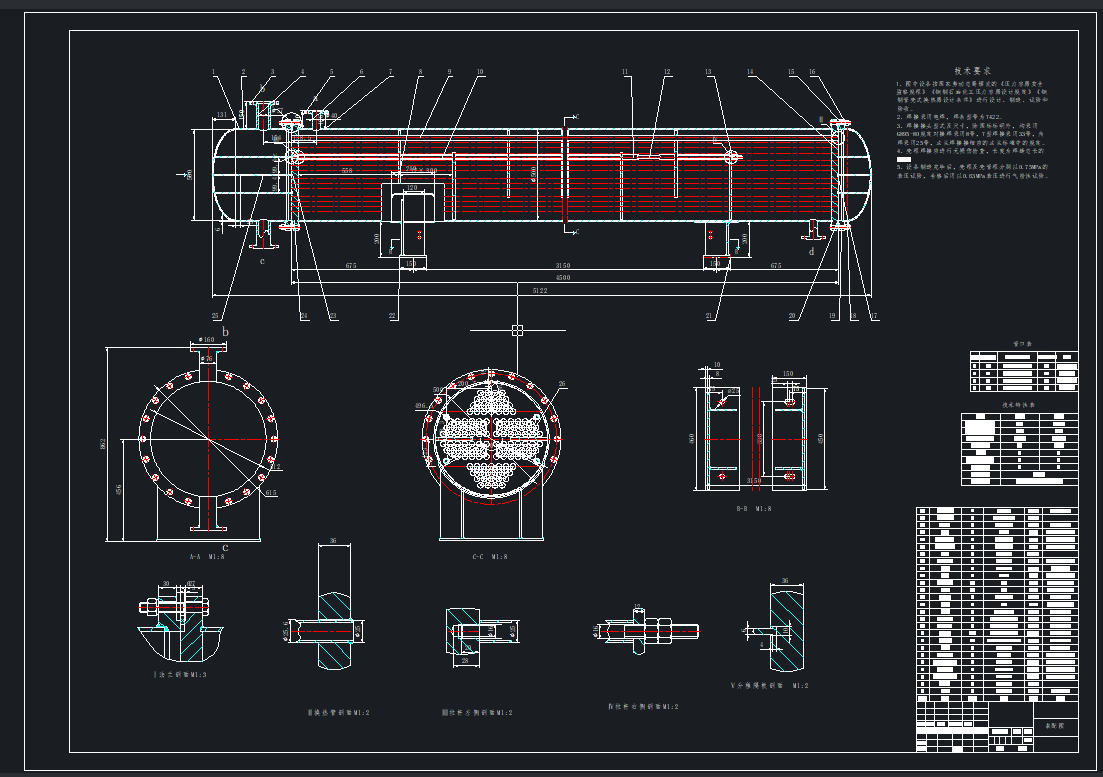
Task: Click the tube bundle in the C-C section
Action: 491,439
